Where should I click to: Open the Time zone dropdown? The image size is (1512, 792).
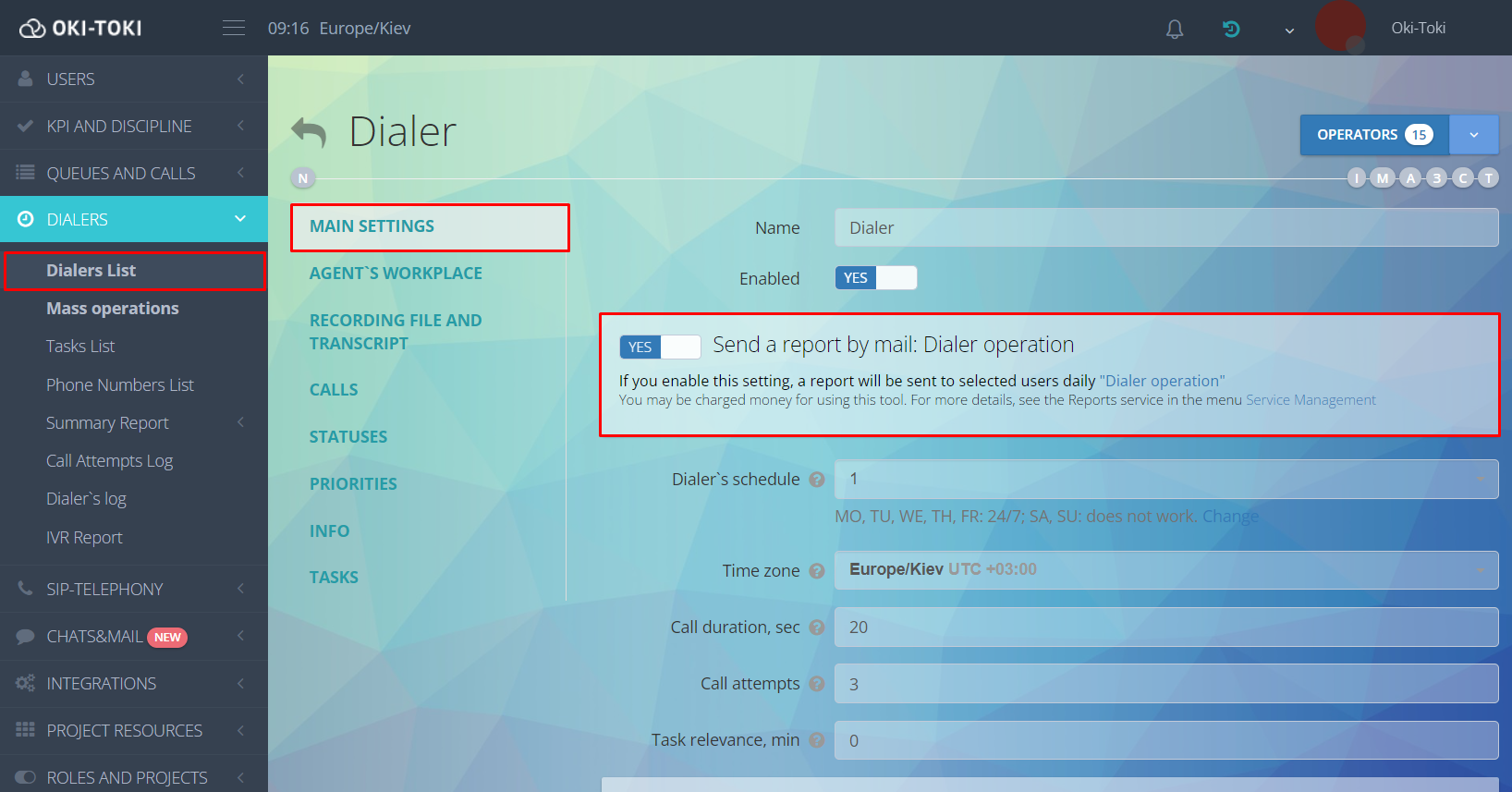(1165, 570)
